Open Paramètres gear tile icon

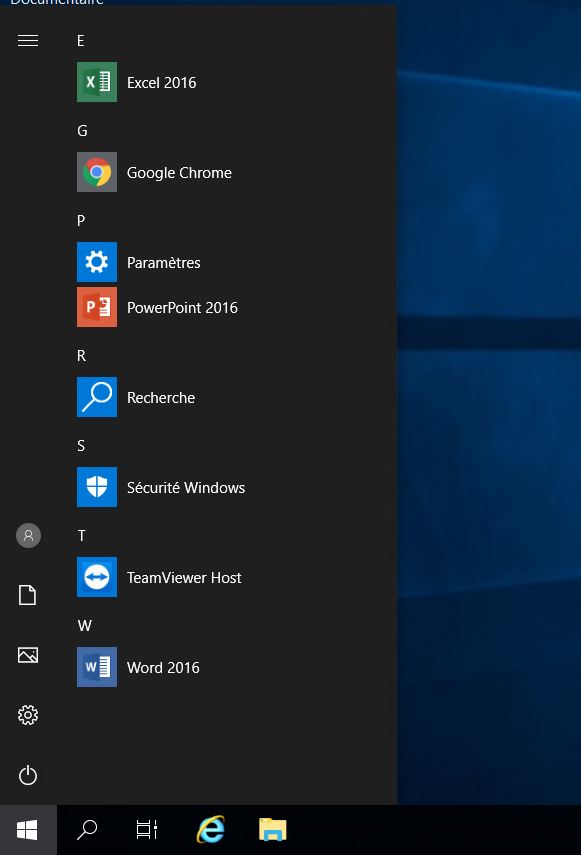[96, 262]
